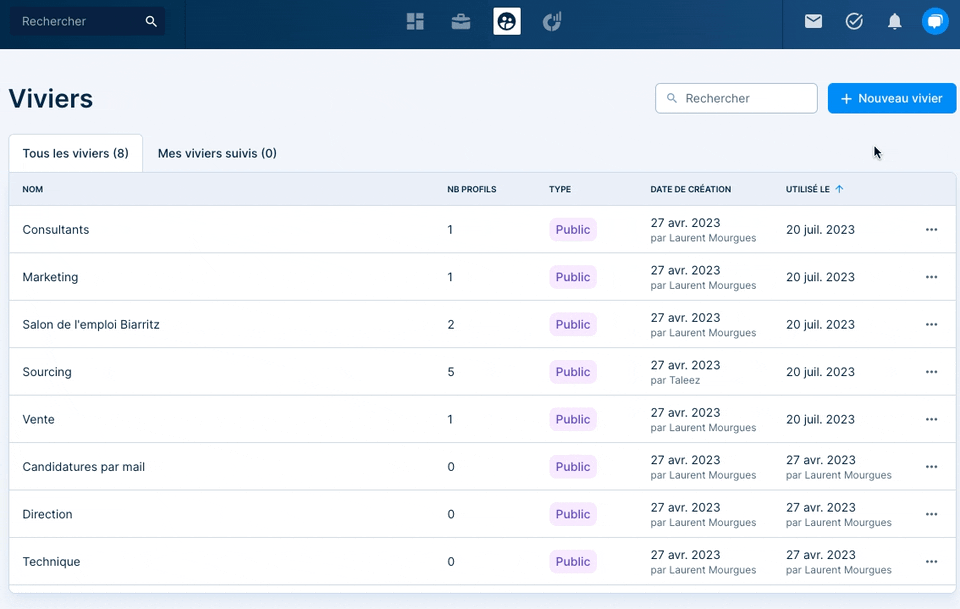This screenshot has width=960, height=609.
Task: Open the Candidatures par mail vivier
Action: (83, 466)
